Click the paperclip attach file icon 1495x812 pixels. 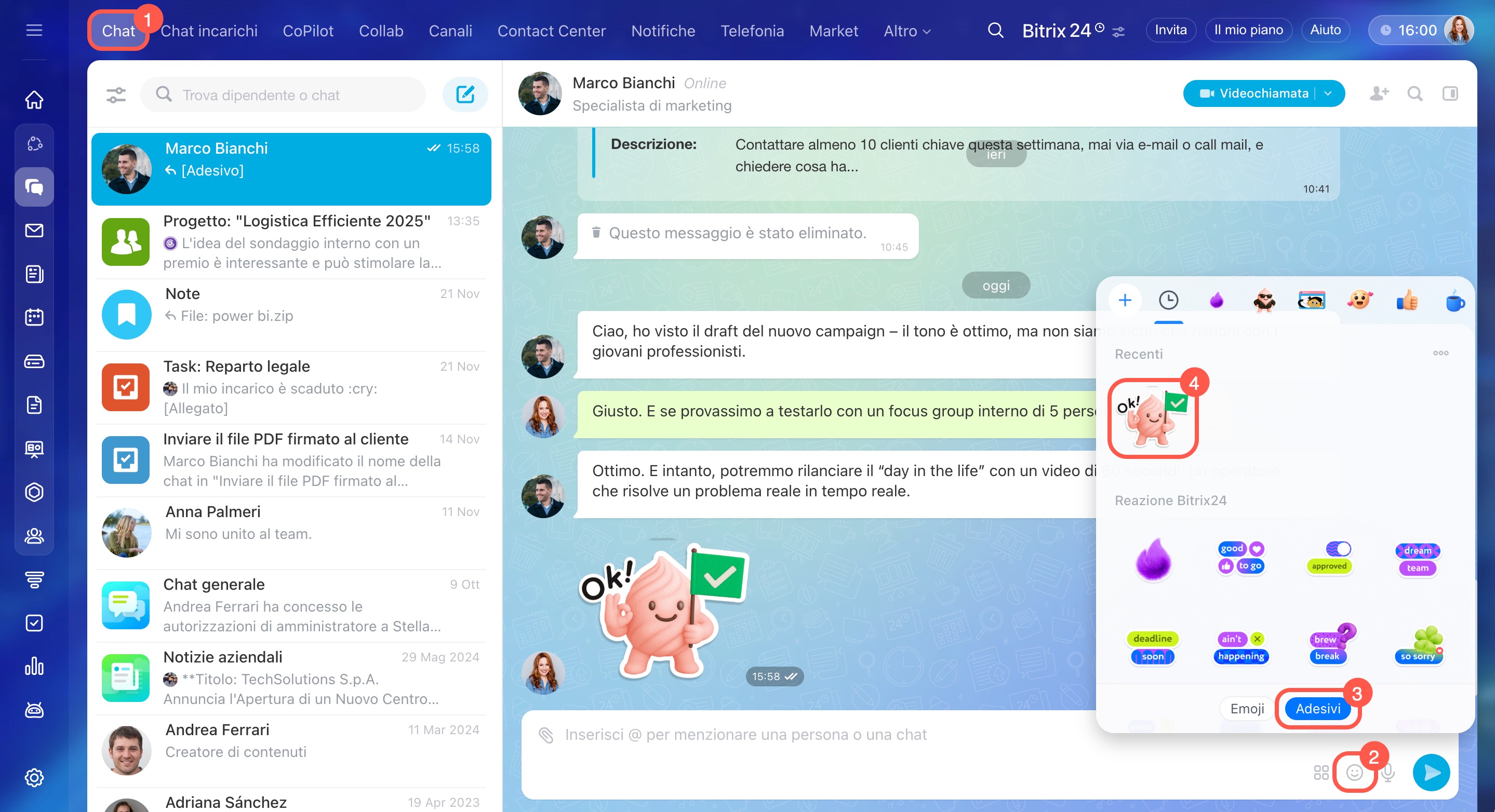point(546,735)
